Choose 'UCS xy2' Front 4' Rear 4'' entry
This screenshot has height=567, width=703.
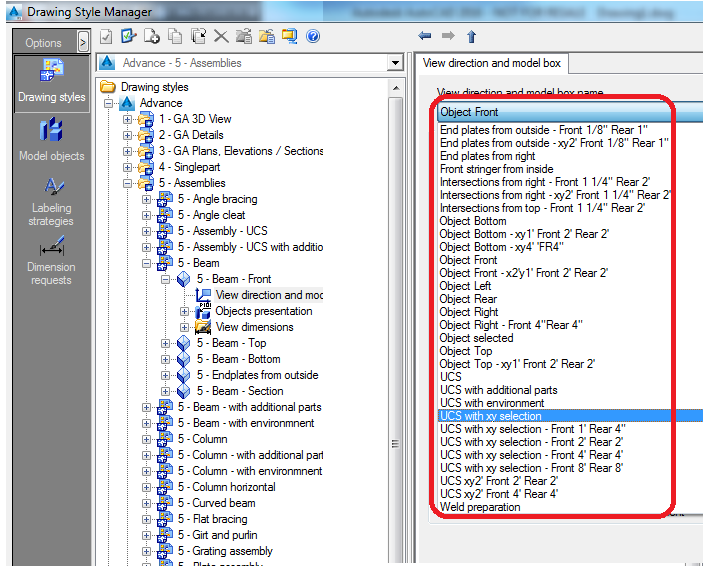[x=499, y=494]
